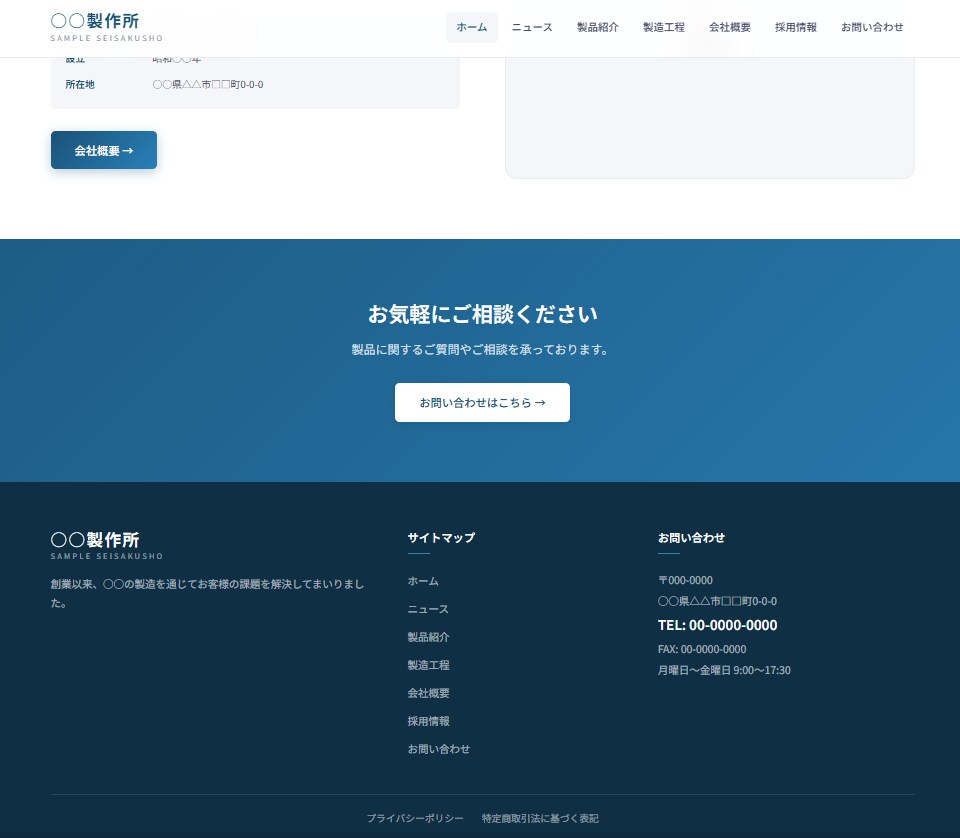Click the 所在地 label in company table
The width and height of the screenshot is (960, 838).
coord(80,84)
